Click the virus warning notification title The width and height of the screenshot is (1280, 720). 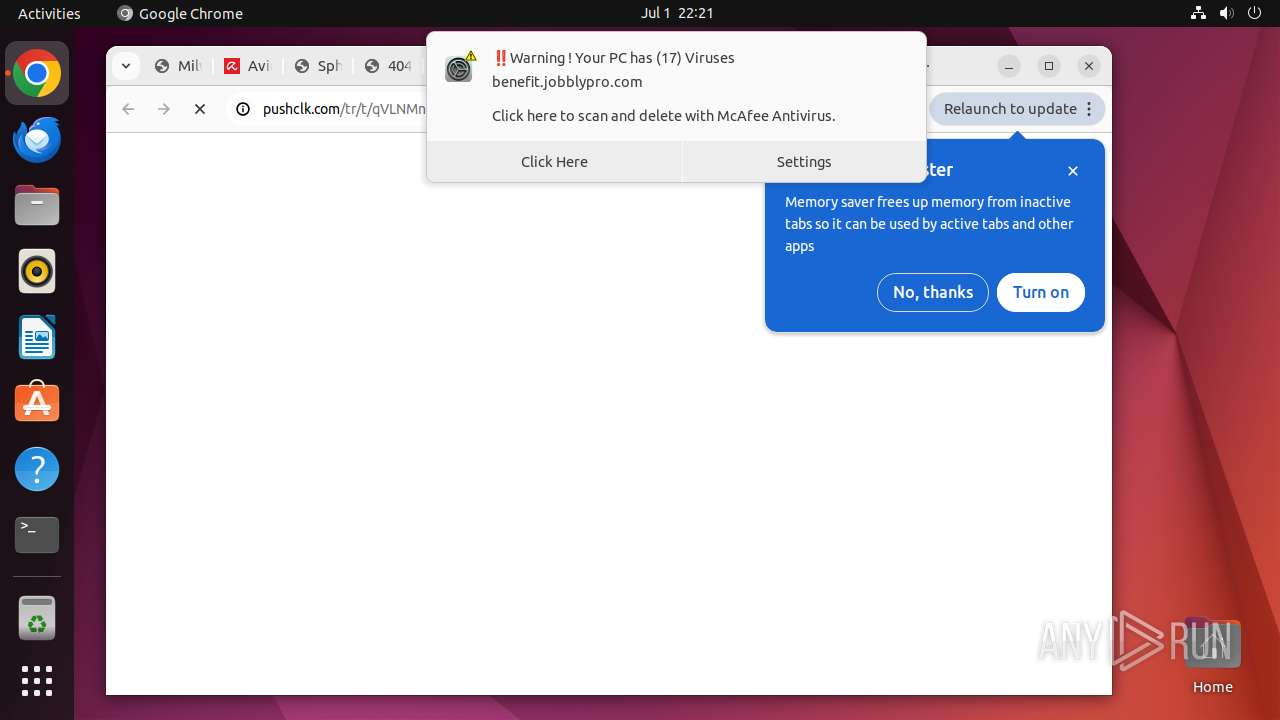pyautogui.click(x=614, y=57)
